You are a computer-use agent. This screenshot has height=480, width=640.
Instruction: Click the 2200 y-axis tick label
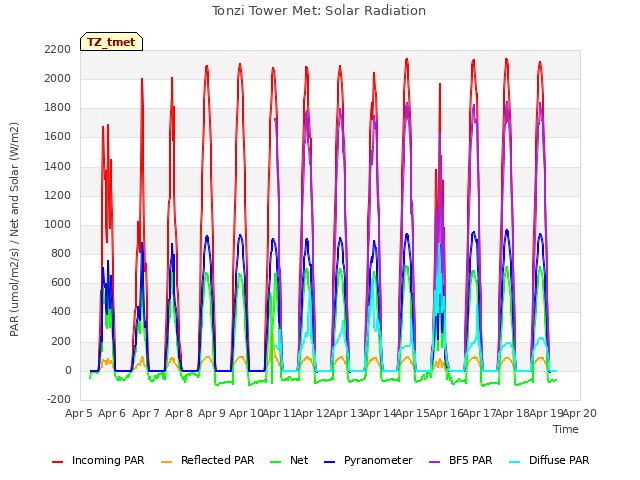58,49
